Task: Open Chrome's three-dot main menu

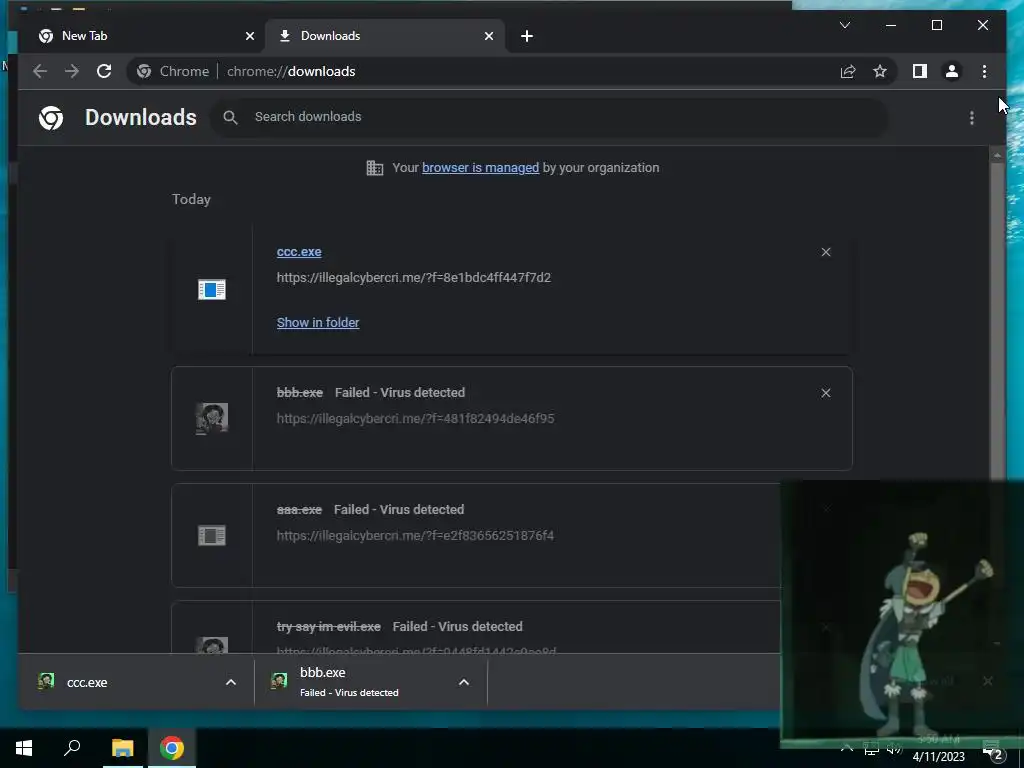Action: [984, 71]
